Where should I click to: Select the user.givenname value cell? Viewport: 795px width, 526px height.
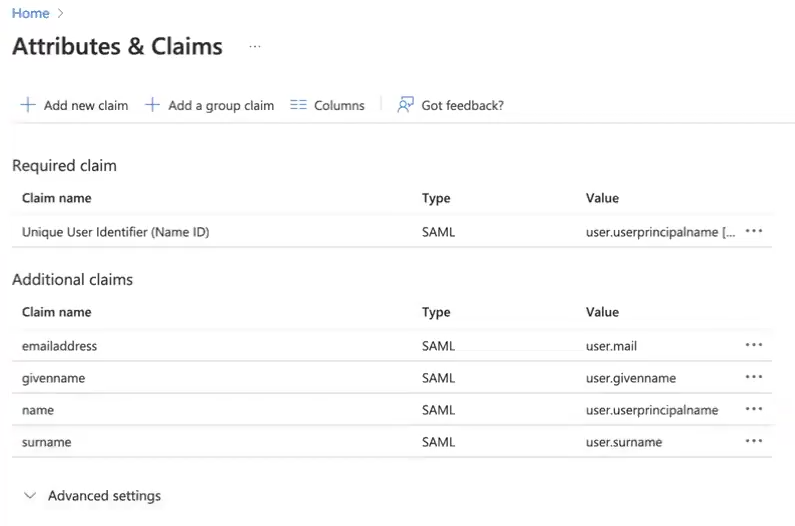(631, 378)
